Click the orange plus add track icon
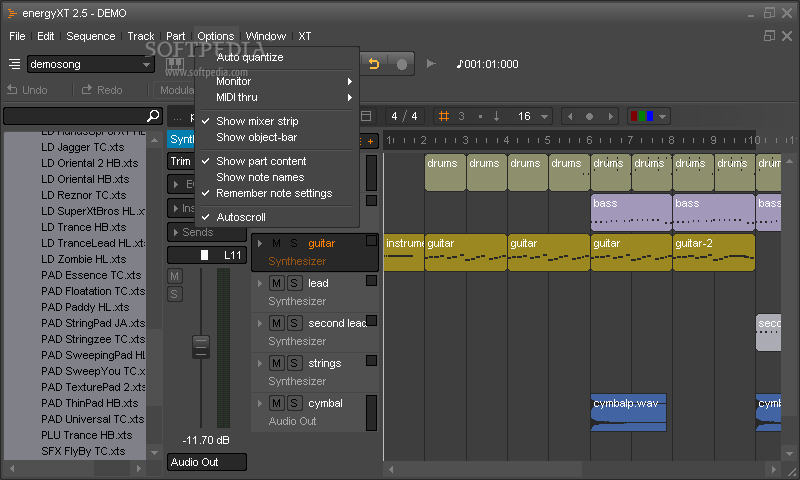The width and height of the screenshot is (800, 480). pyautogui.click(x=370, y=141)
